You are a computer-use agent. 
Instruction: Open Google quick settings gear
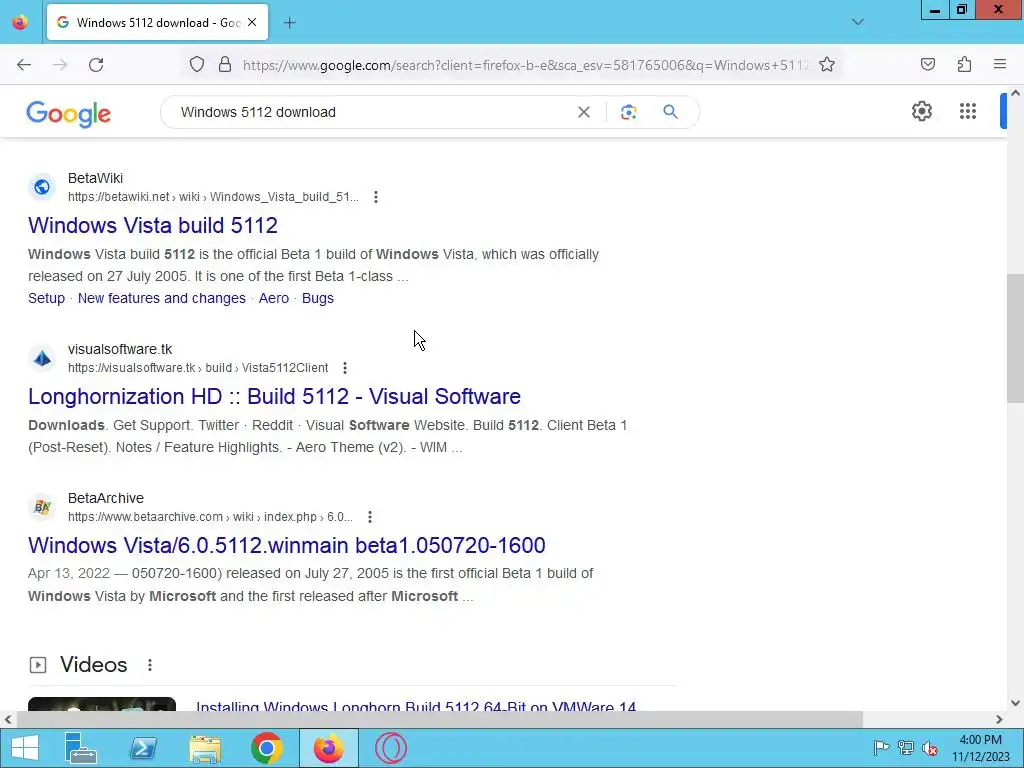[x=921, y=112]
